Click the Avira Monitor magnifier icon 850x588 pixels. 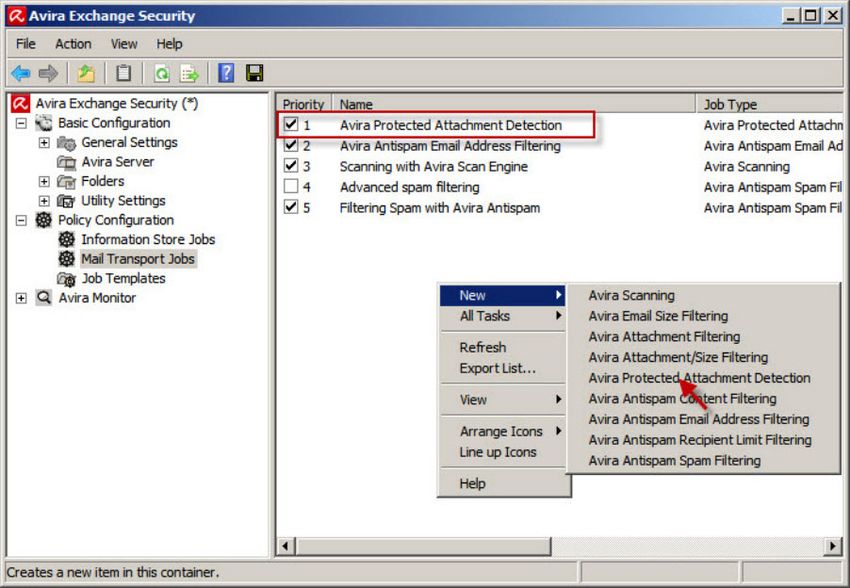(x=43, y=298)
